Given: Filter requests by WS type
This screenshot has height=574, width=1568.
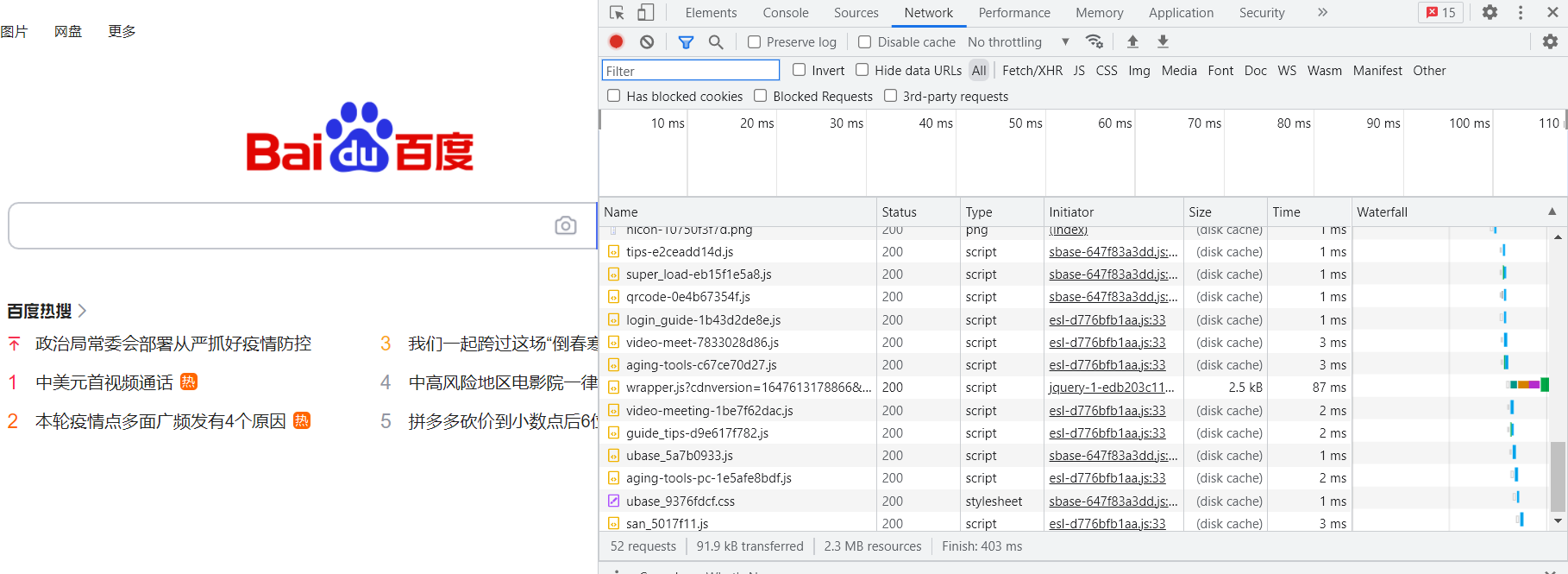Looking at the screenshot, I should tap(1287, 71).
